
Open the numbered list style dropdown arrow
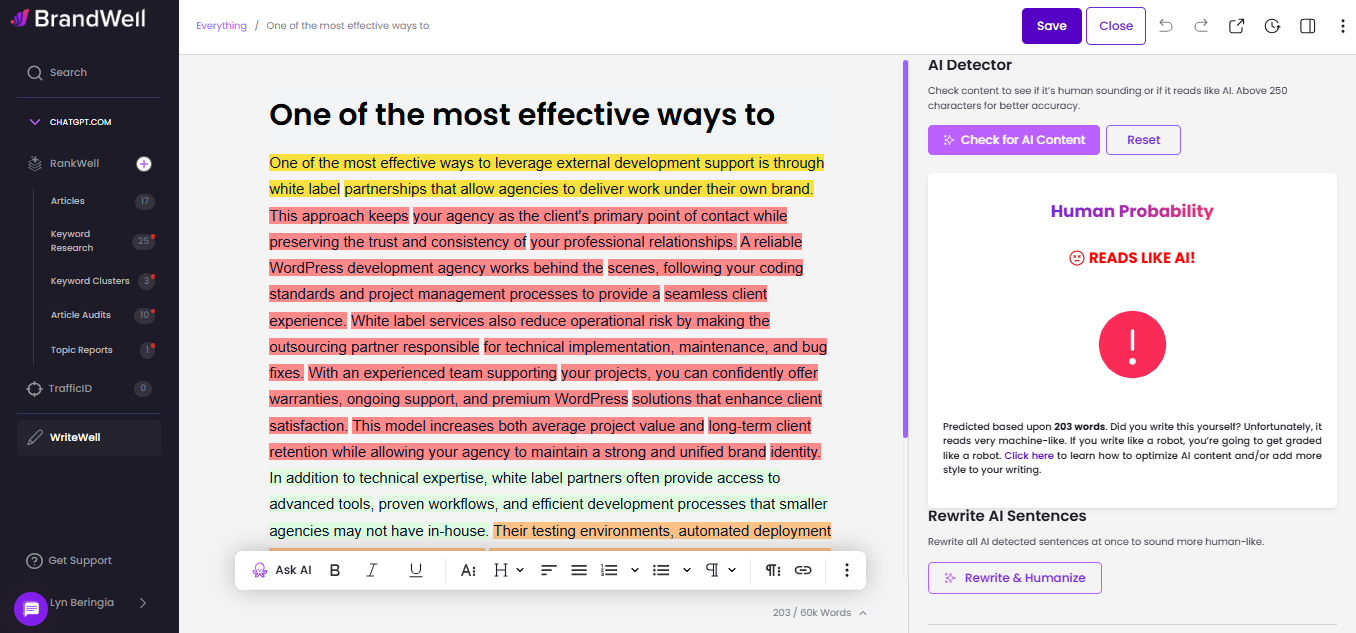coord(634,570)
